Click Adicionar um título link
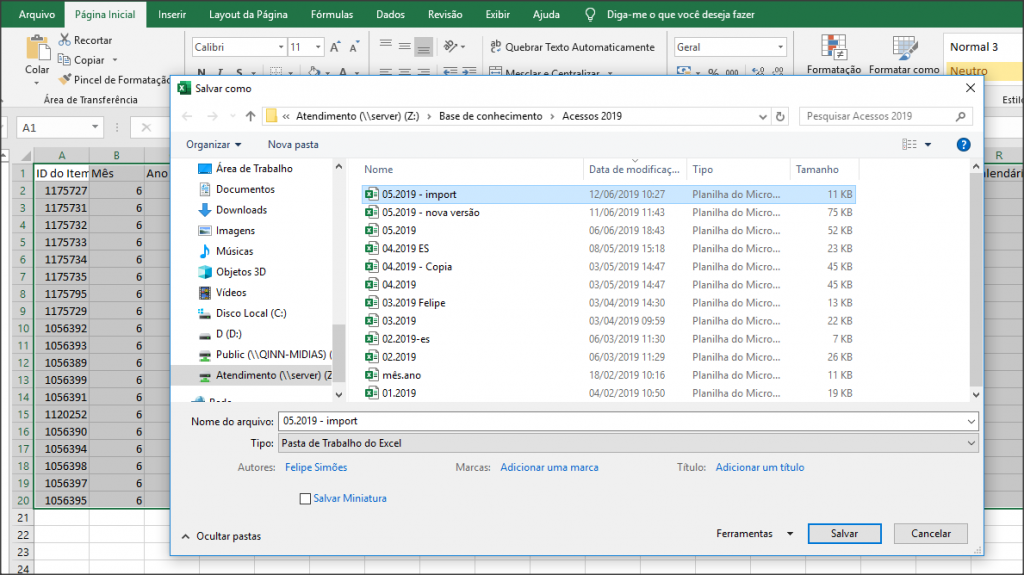This screenshot has width=1024, height=575. (x=760, y=467)
